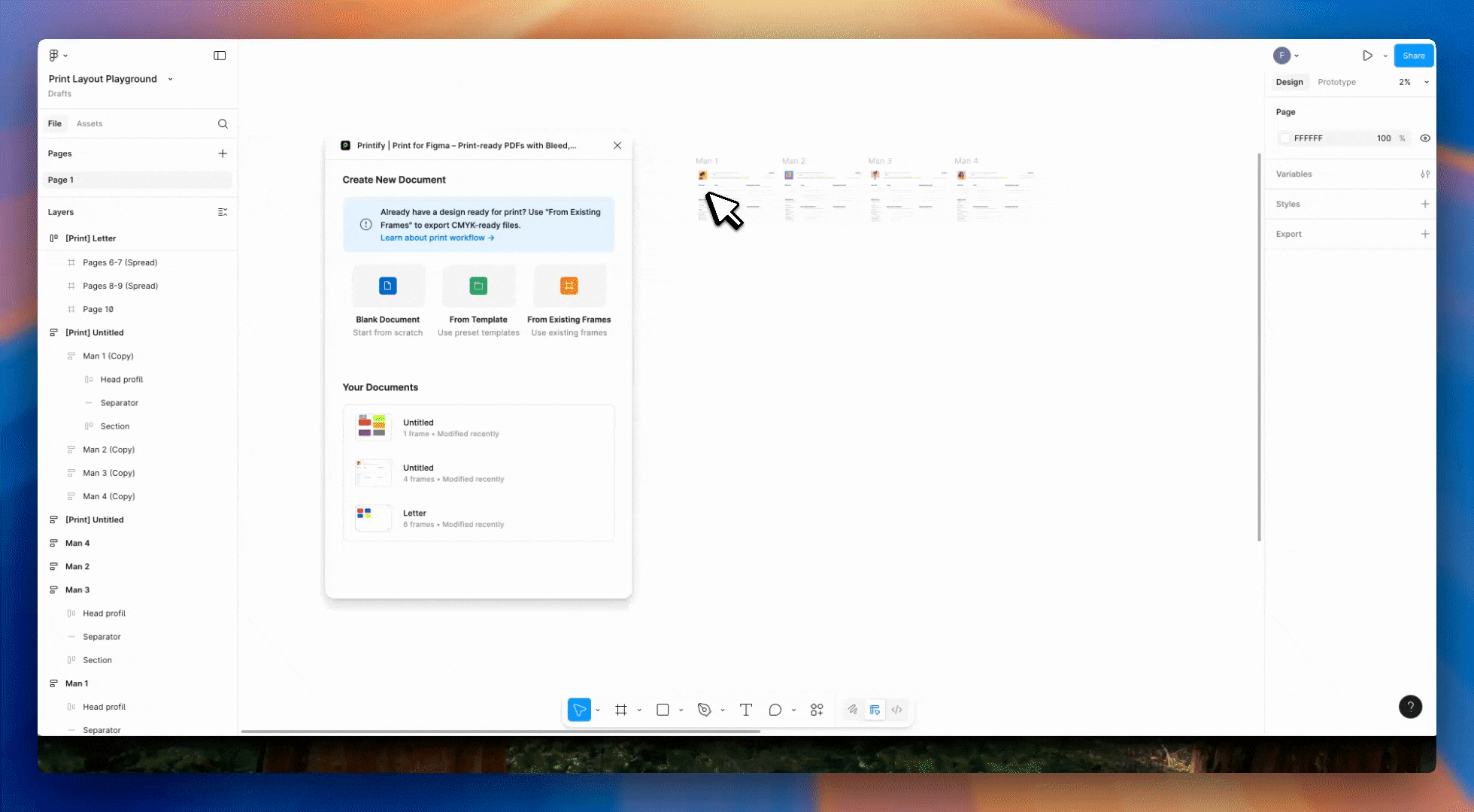The width and height of the screenshot is (1474, 812).
Task: Expand the Print Layout Playground file menu
Action: coord(170,78)
